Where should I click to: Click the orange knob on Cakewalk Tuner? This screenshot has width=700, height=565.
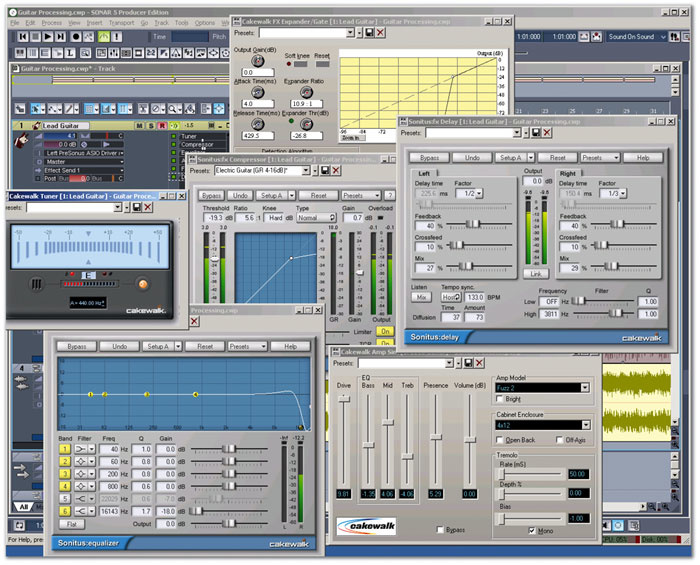[x=142, y=284]
